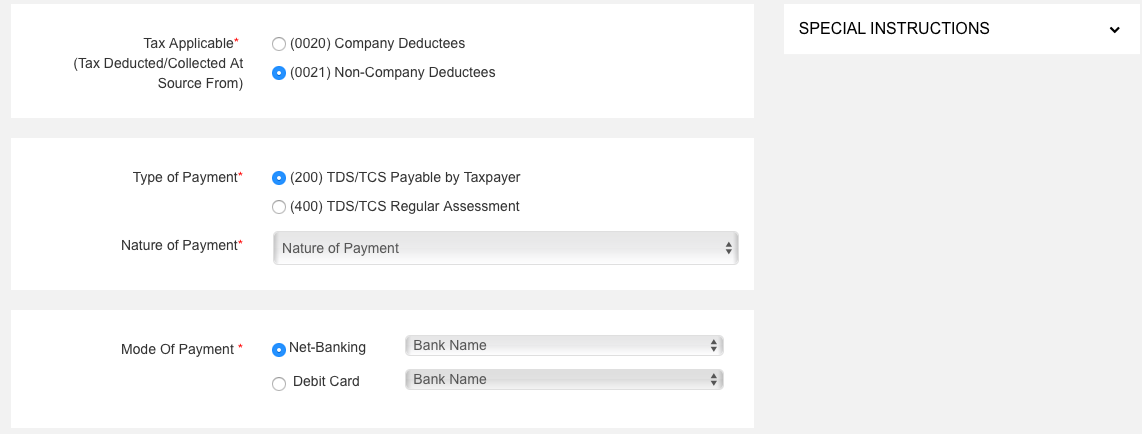The image size is (1142, 434).
Task: Click the Debit Card bank selector arrow icon
Action: coord(713,380)
